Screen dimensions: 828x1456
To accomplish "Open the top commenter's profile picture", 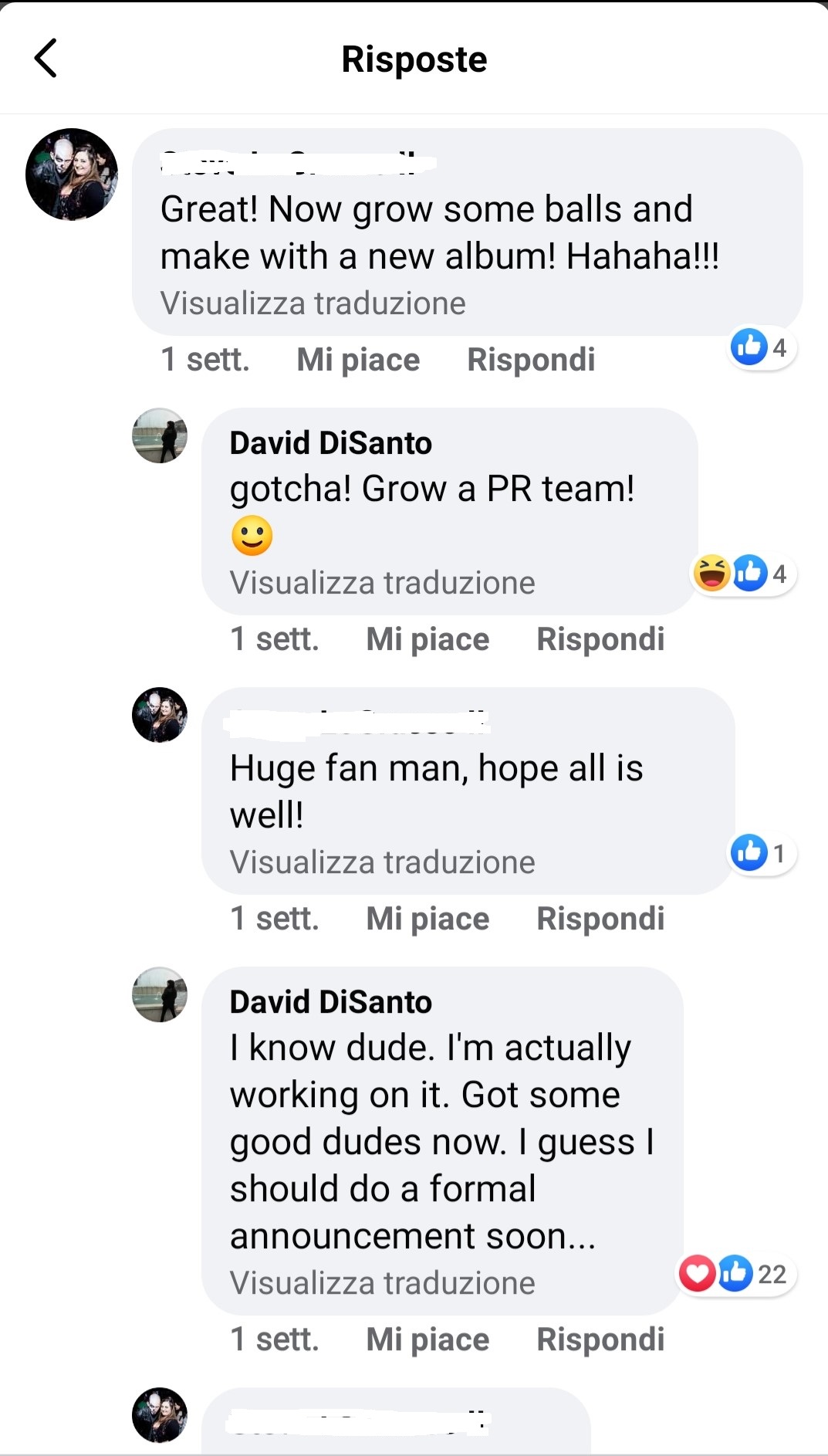I will point(72,174).
